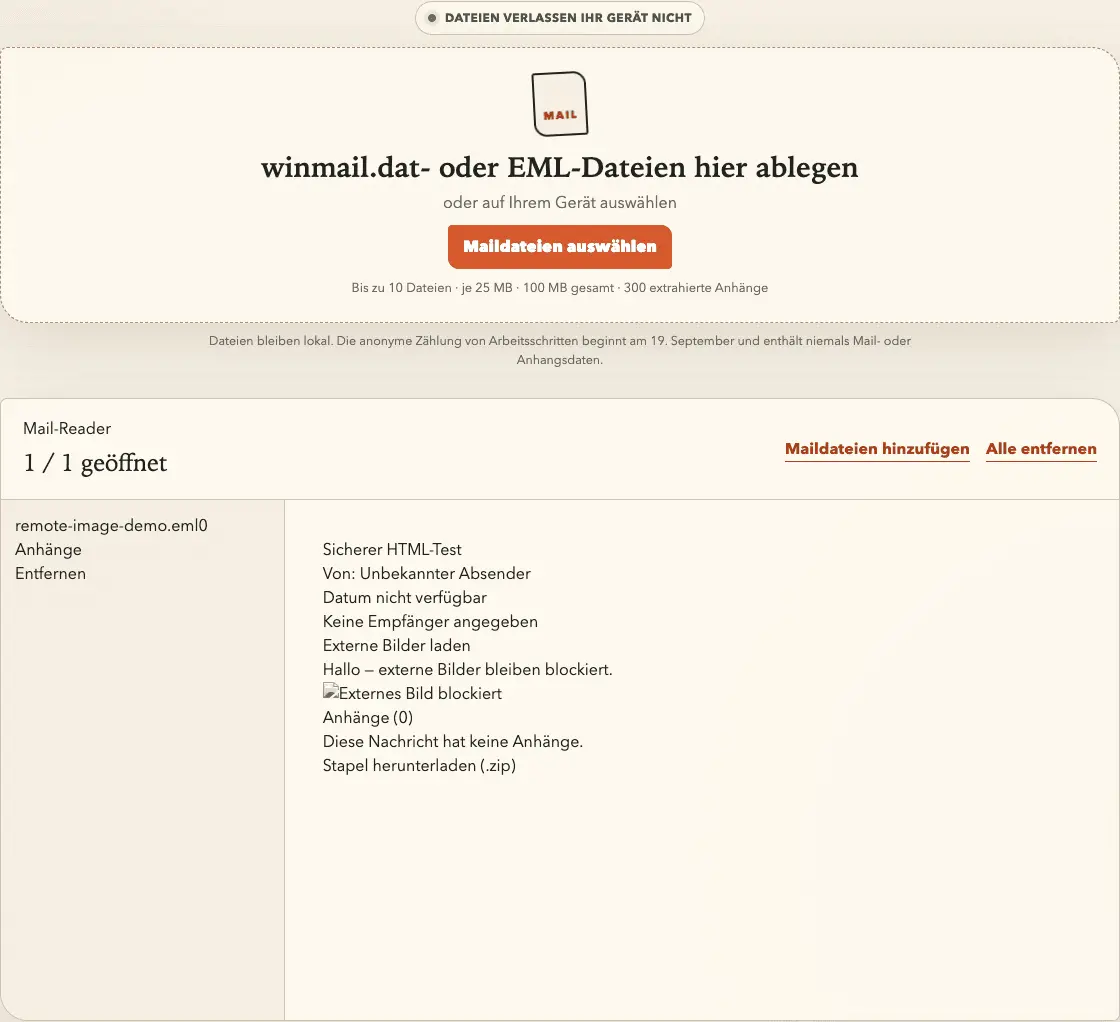The image size is (1120, 1022).
Task: Click Entfernen in the sidebar
Action: [51, 573]
